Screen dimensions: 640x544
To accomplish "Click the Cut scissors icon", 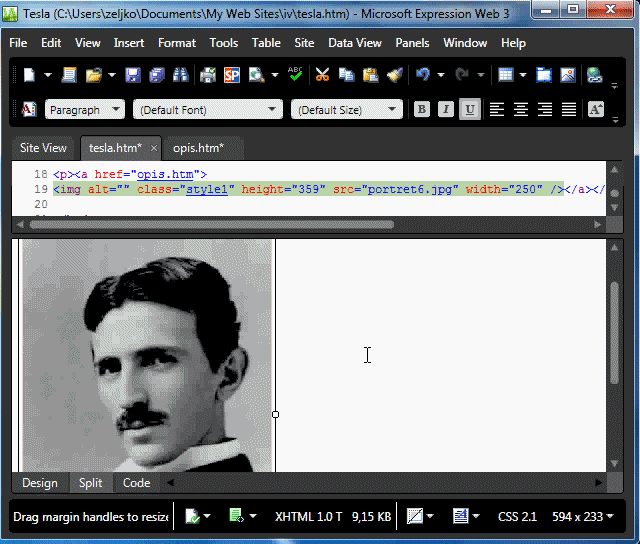I will [322, 75].
